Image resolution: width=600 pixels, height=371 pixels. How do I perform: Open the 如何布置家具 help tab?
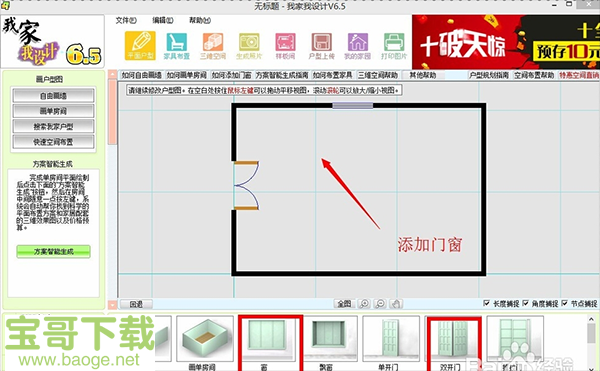click(333, 75)
